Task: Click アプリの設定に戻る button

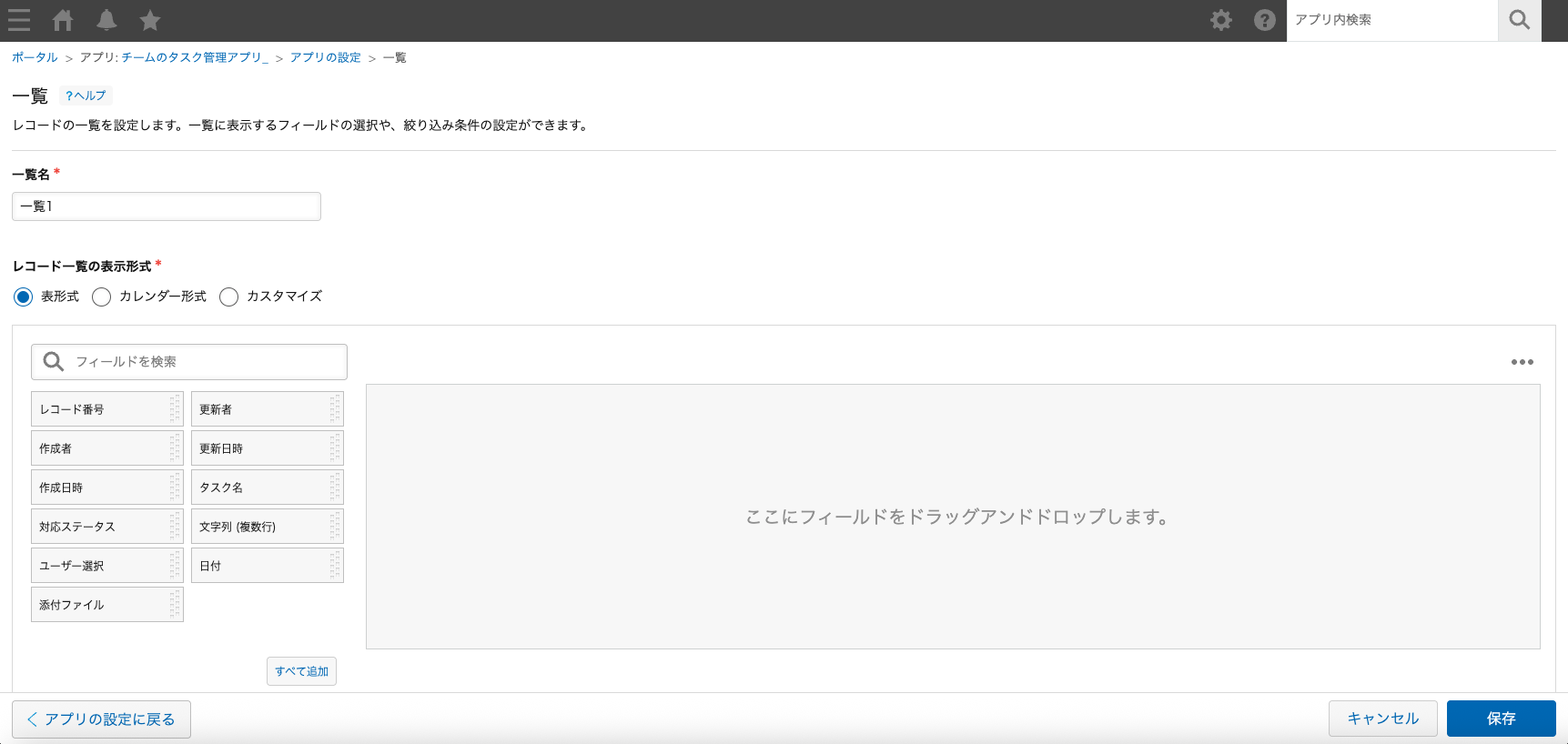Action: point(101,719)
